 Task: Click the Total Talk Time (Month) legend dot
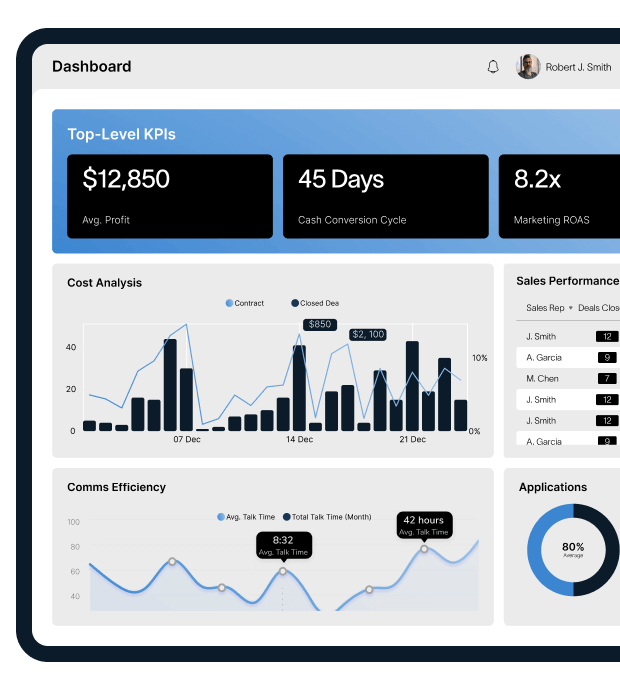point(287,517)
